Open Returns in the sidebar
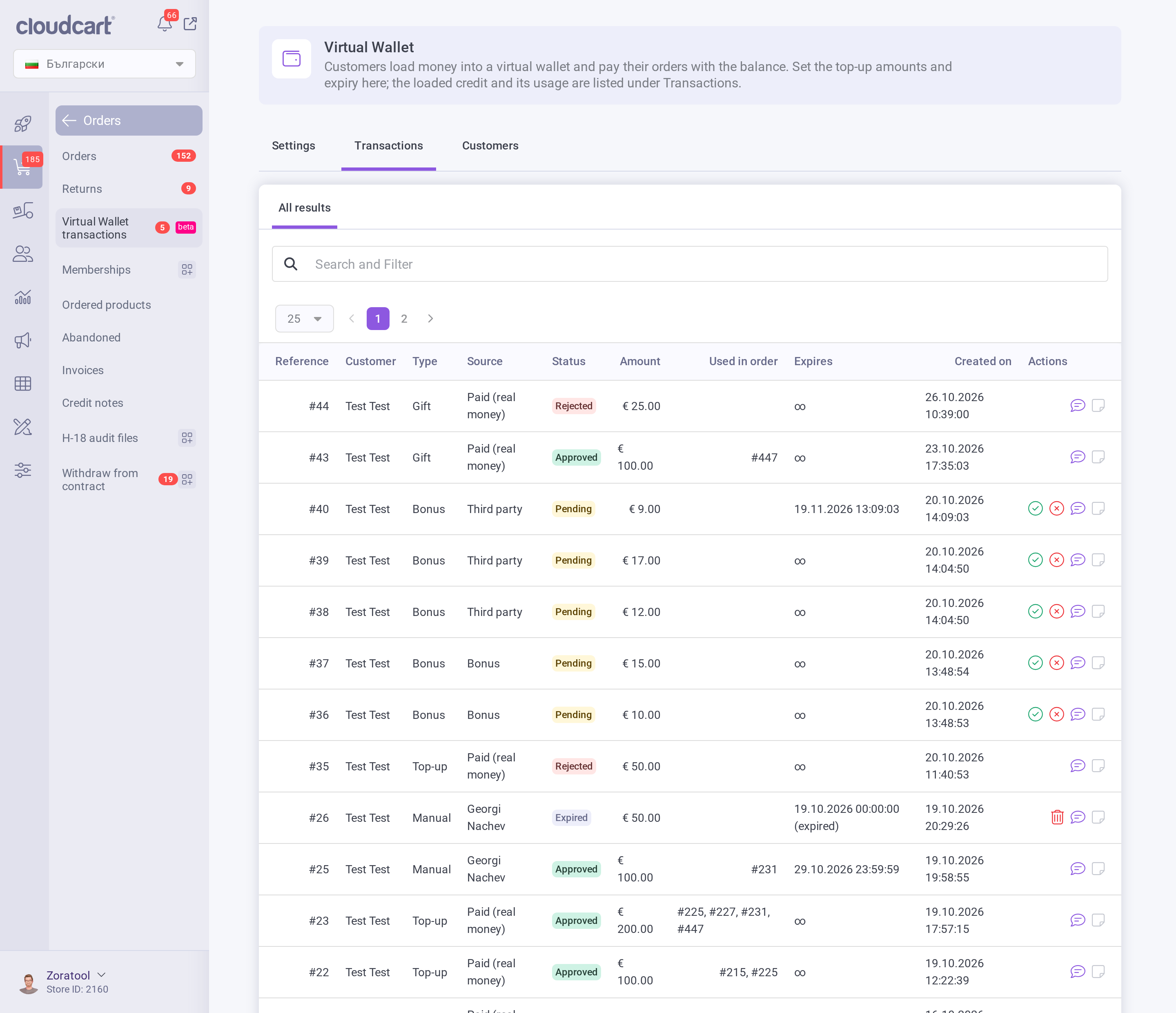Screen dimensions: 1176x1013 point(129,189)
